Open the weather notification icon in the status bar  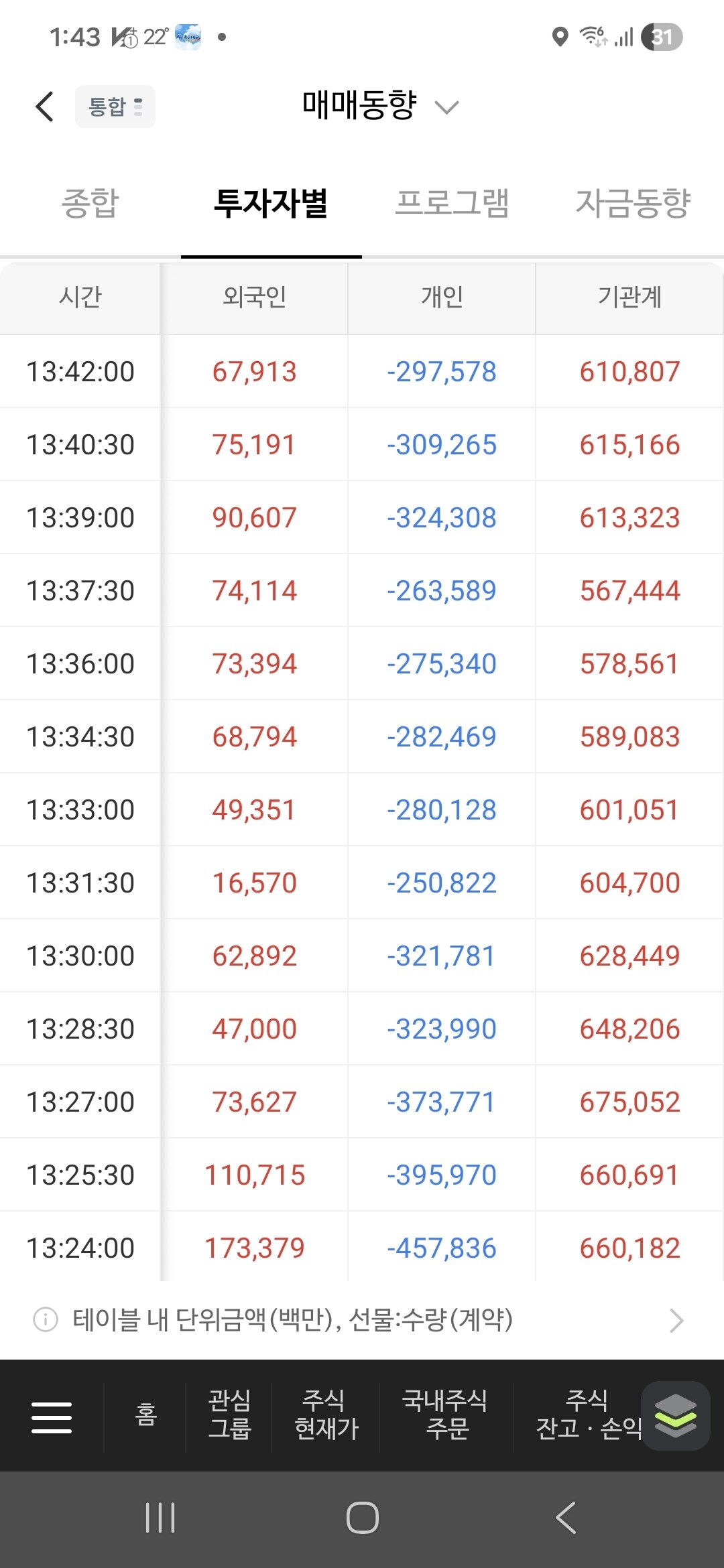188,37
